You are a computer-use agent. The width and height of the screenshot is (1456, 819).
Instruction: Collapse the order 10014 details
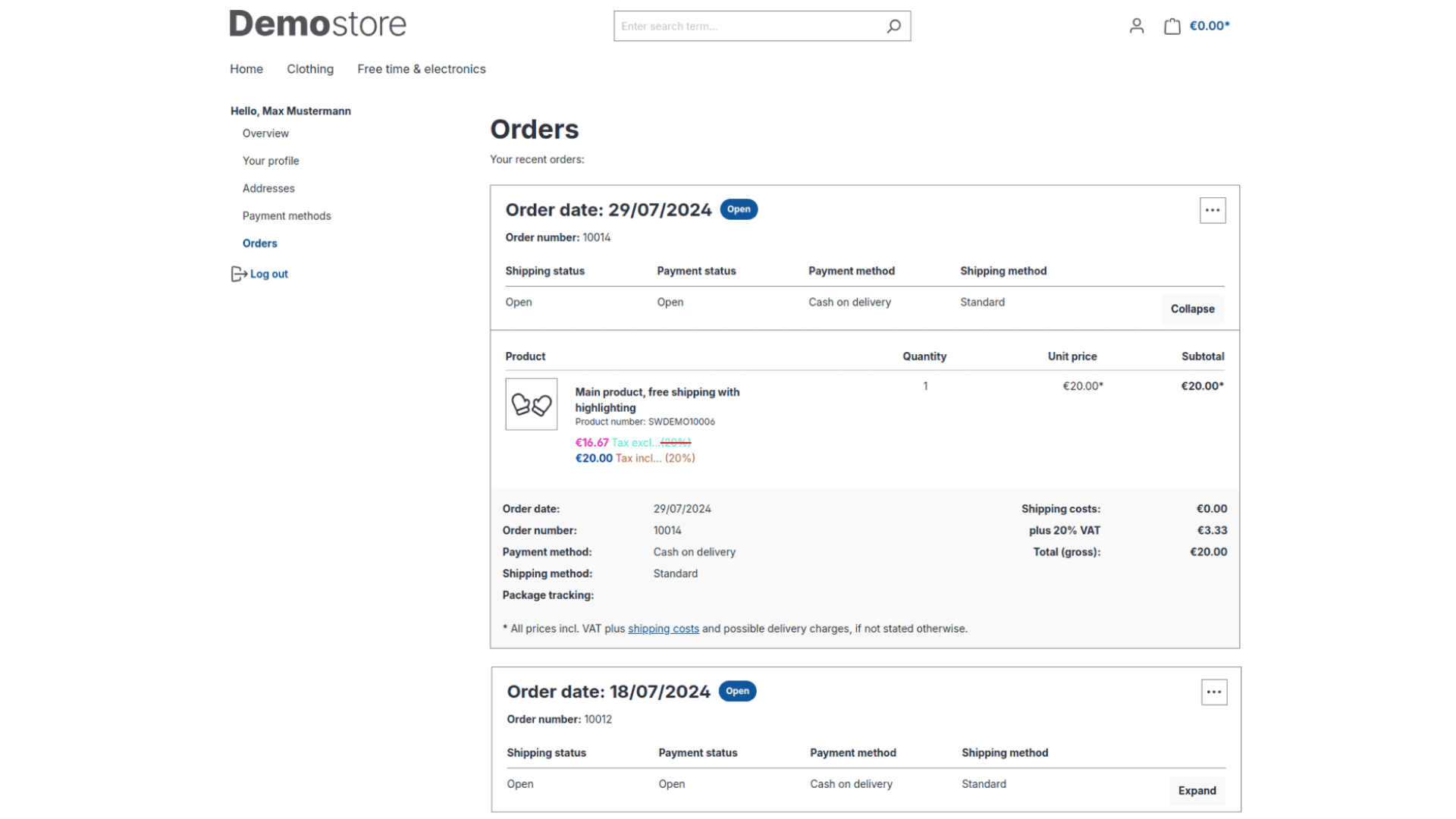[1192, 309]
